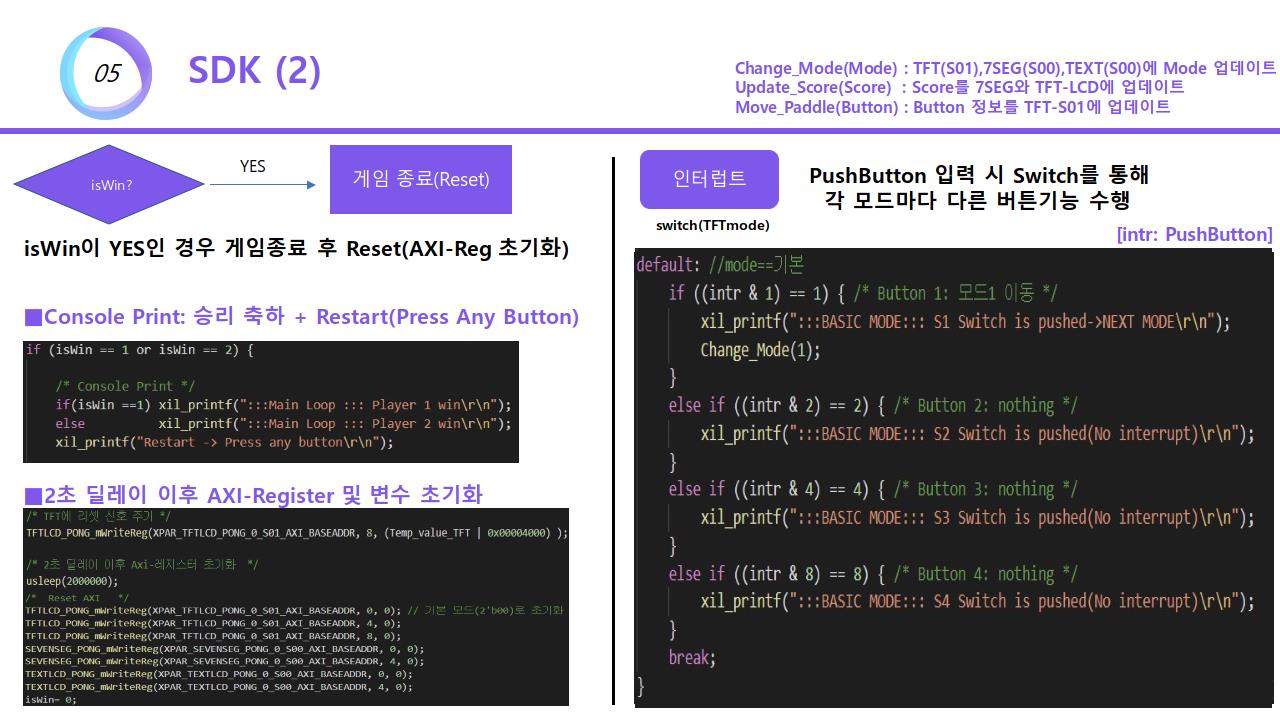Click the Change_Mode(1); code line

760,350
